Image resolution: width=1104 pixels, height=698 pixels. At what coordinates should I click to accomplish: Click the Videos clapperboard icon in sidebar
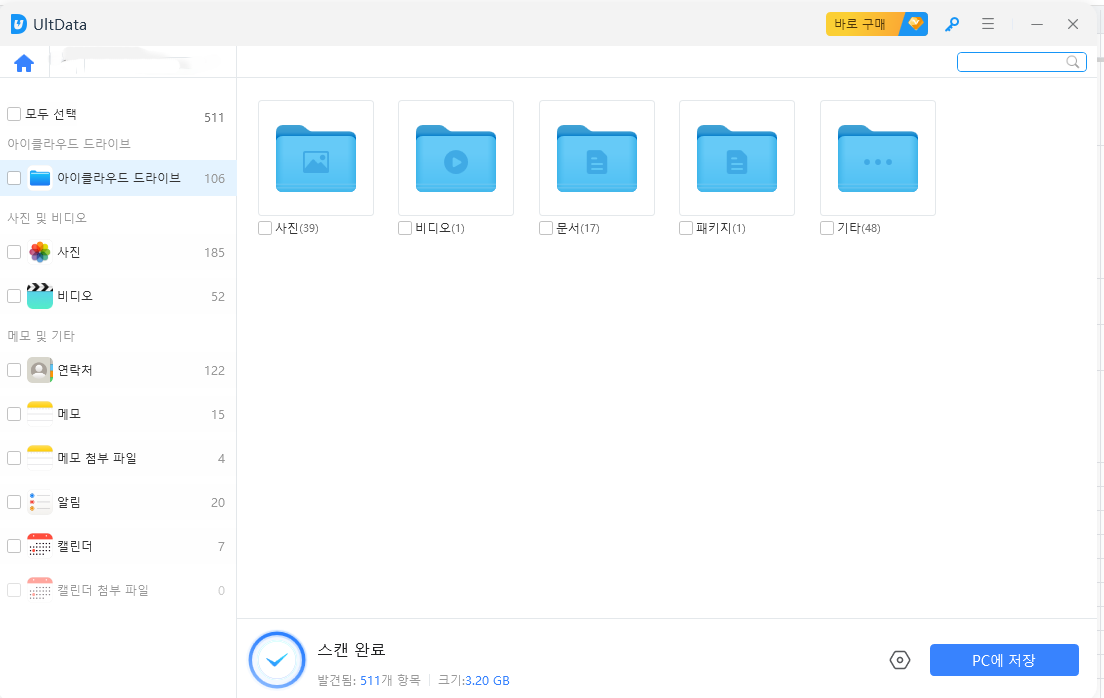click(40, 296)
